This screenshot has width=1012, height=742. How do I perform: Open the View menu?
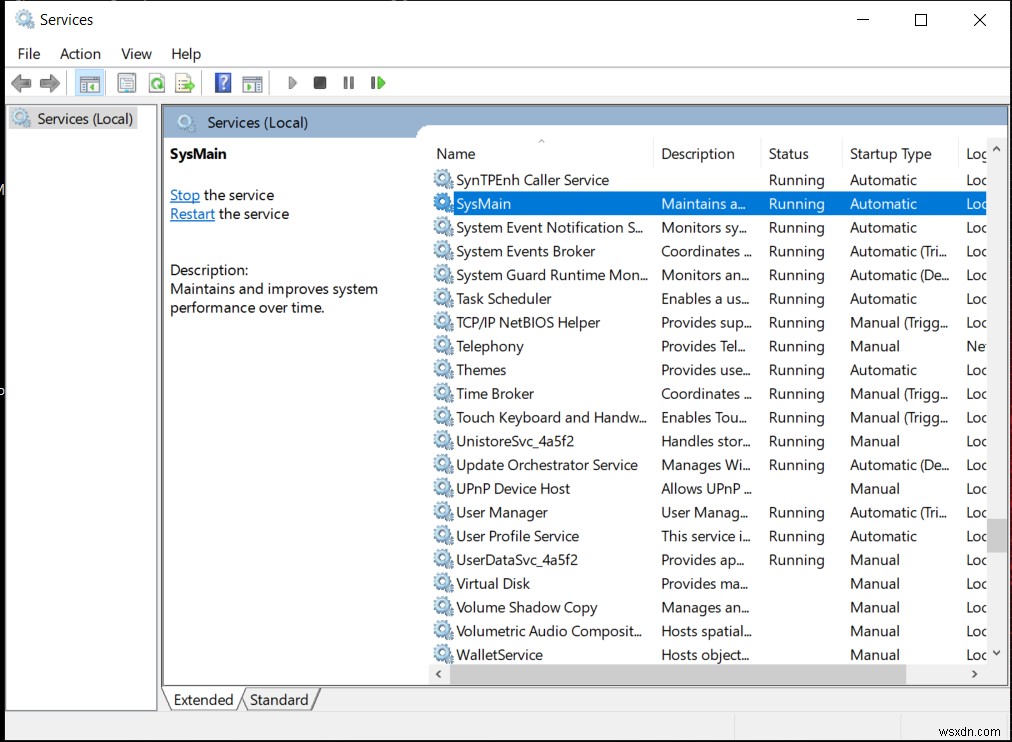[136, 54]
